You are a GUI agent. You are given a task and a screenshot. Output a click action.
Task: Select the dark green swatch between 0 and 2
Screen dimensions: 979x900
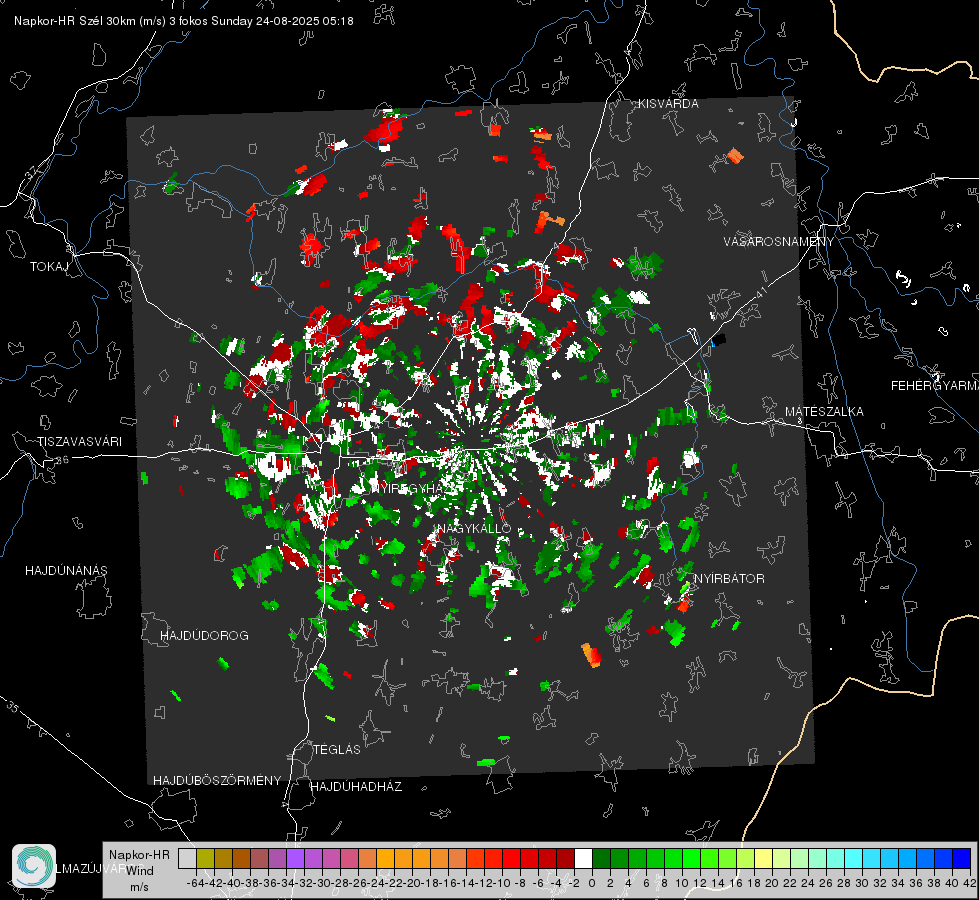pyautogui.click(x=601, y=858)
